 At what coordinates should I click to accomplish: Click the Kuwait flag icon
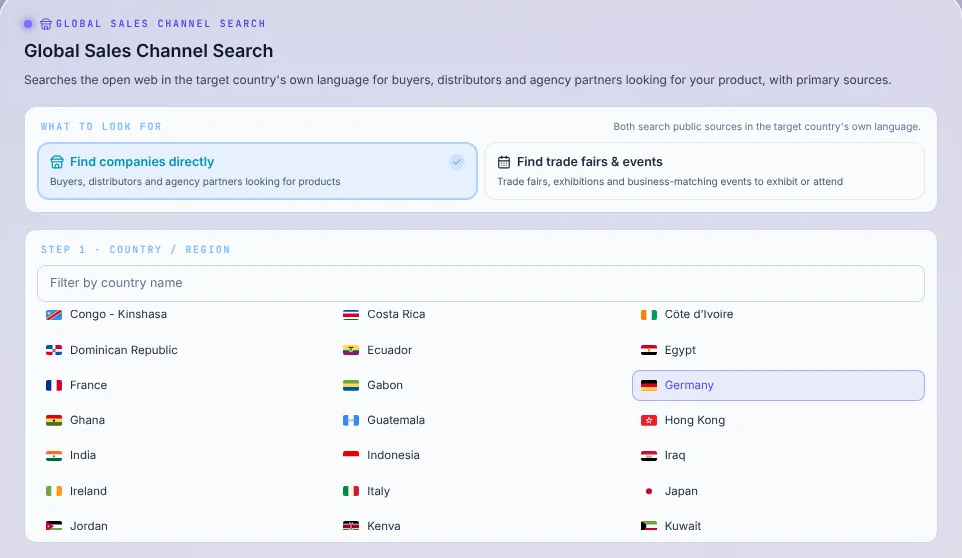648,526
